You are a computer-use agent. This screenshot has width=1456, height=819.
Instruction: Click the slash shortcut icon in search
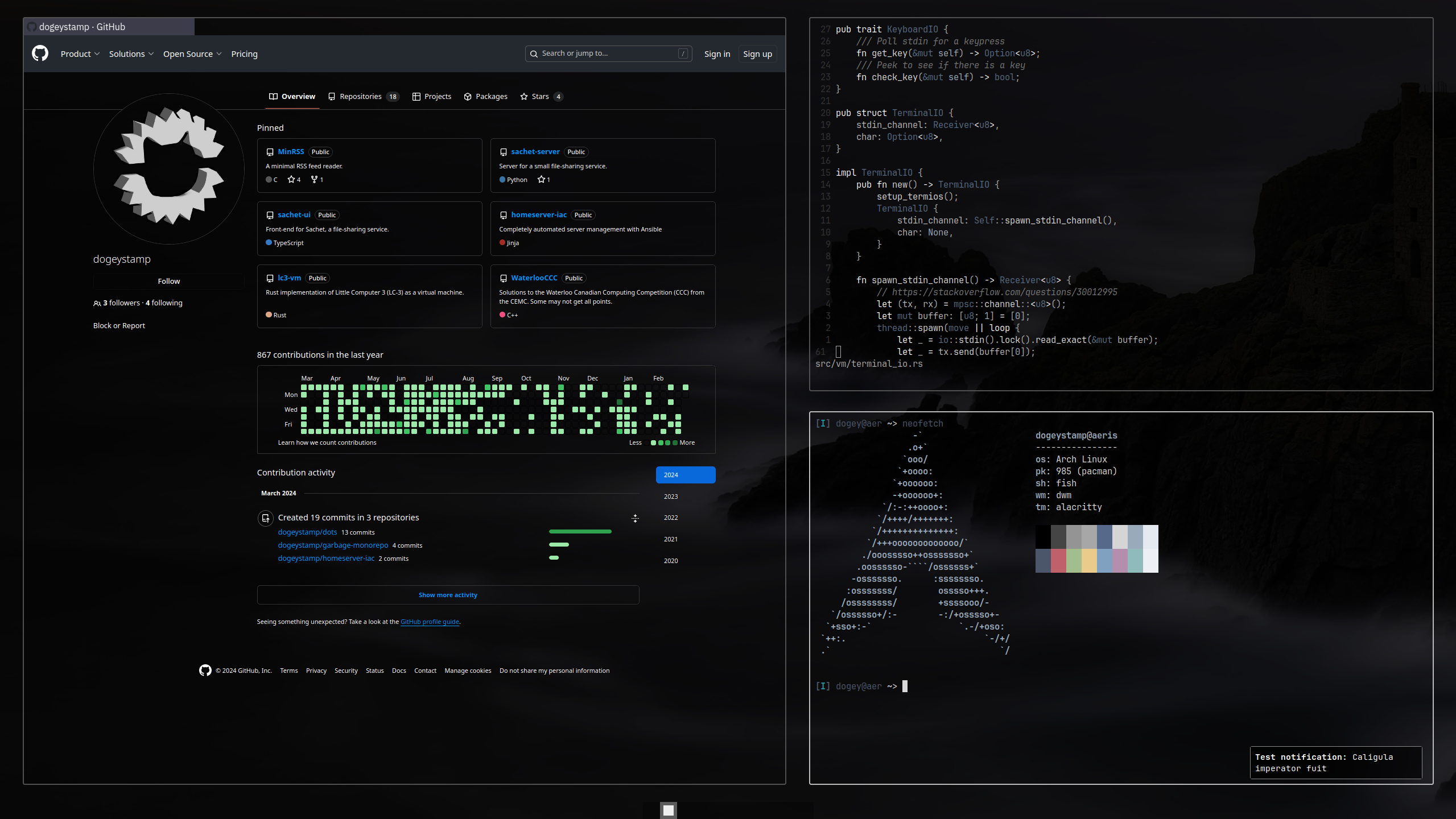(683, 53)
